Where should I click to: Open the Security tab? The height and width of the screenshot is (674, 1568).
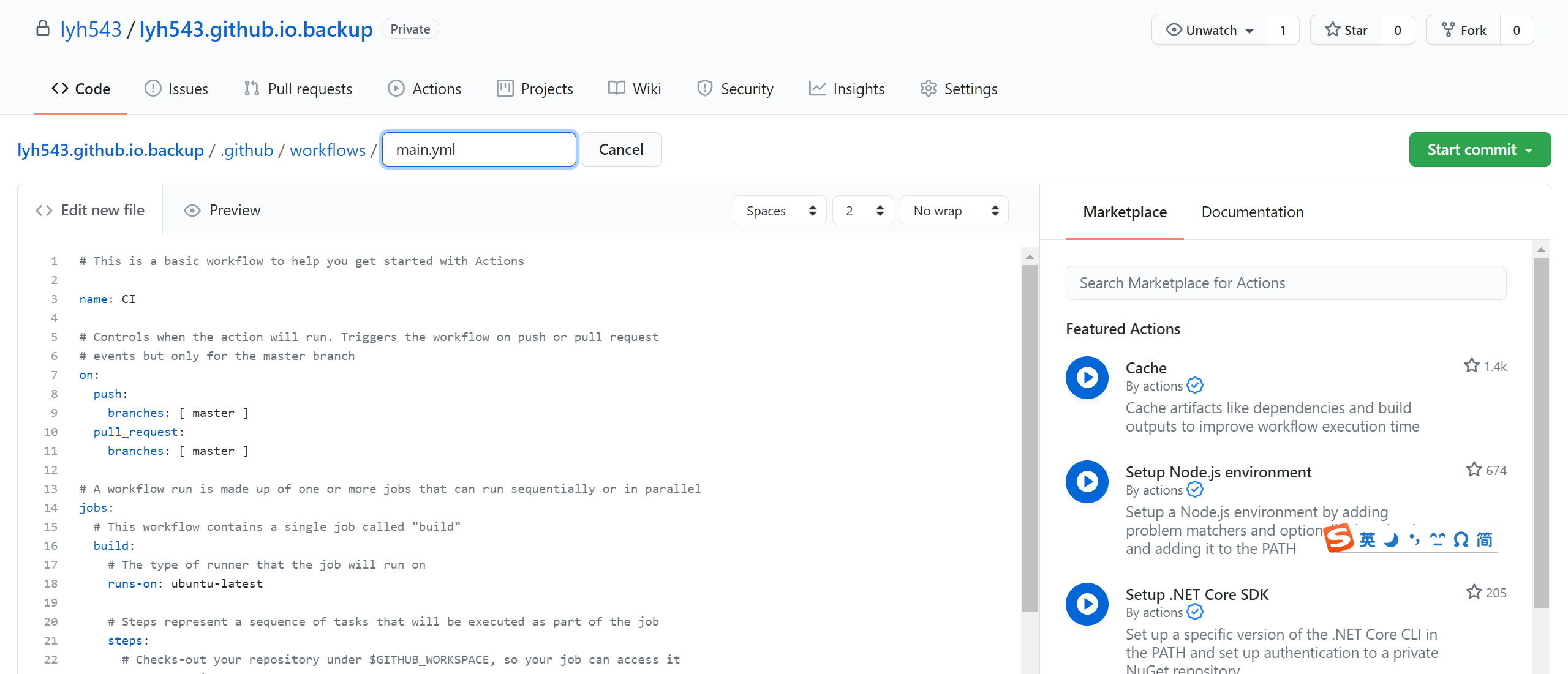[x=735, y=89]
